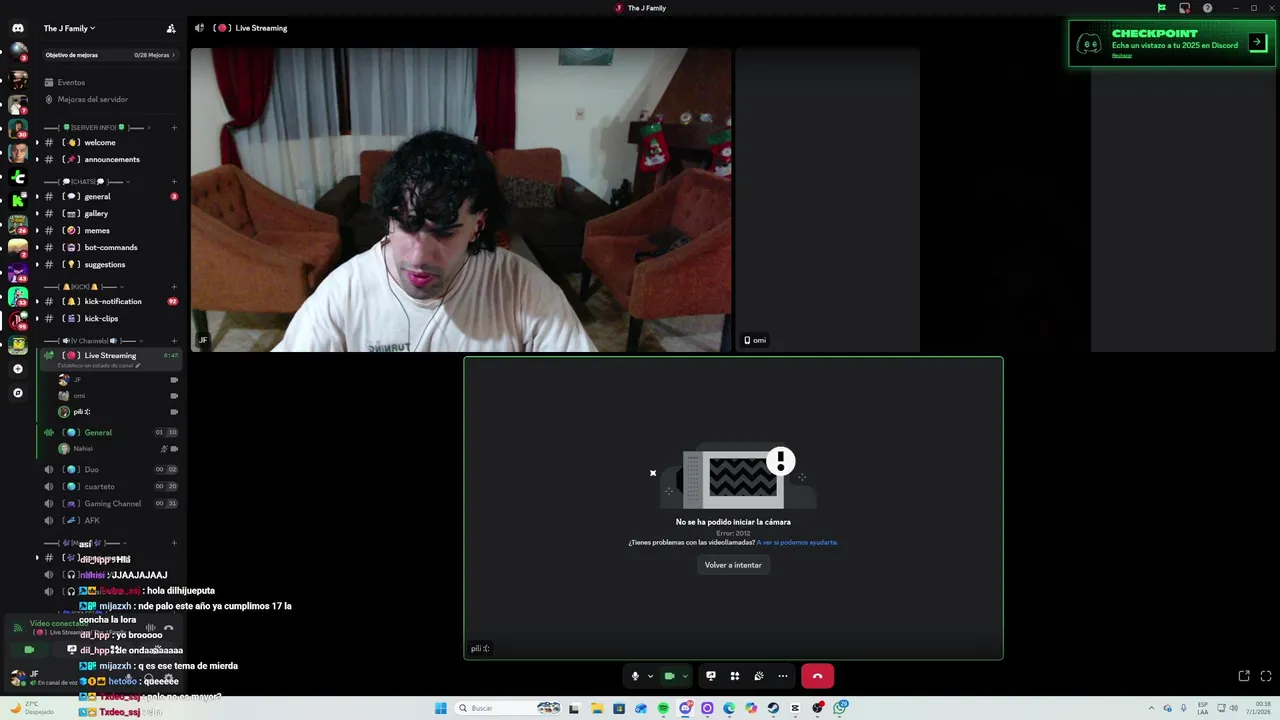Open the bot-commands channel

110,247
